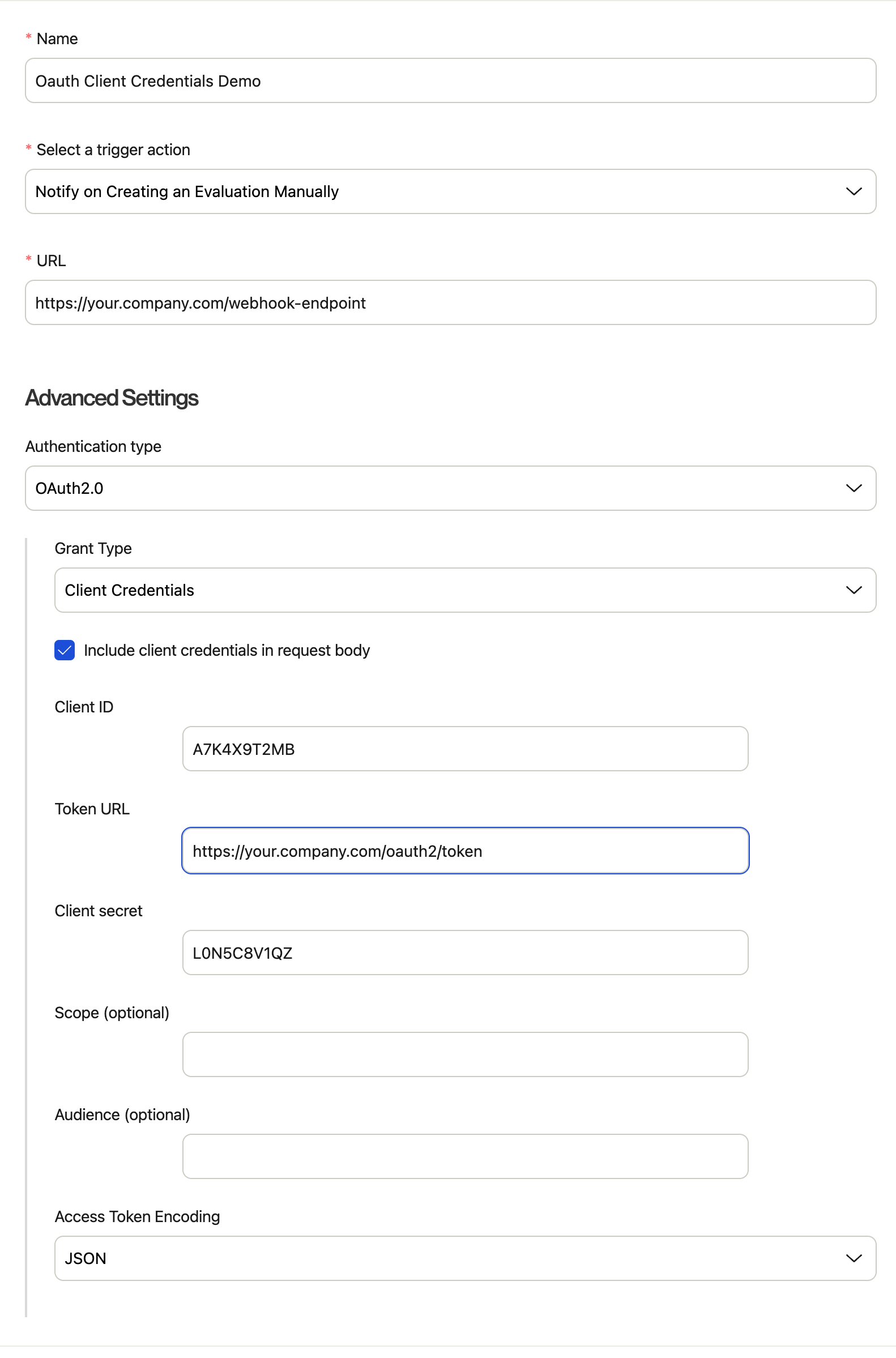Click the webhook-endpoint URL input field
This screenshot has height=1358, width=896.
[450, 303]
